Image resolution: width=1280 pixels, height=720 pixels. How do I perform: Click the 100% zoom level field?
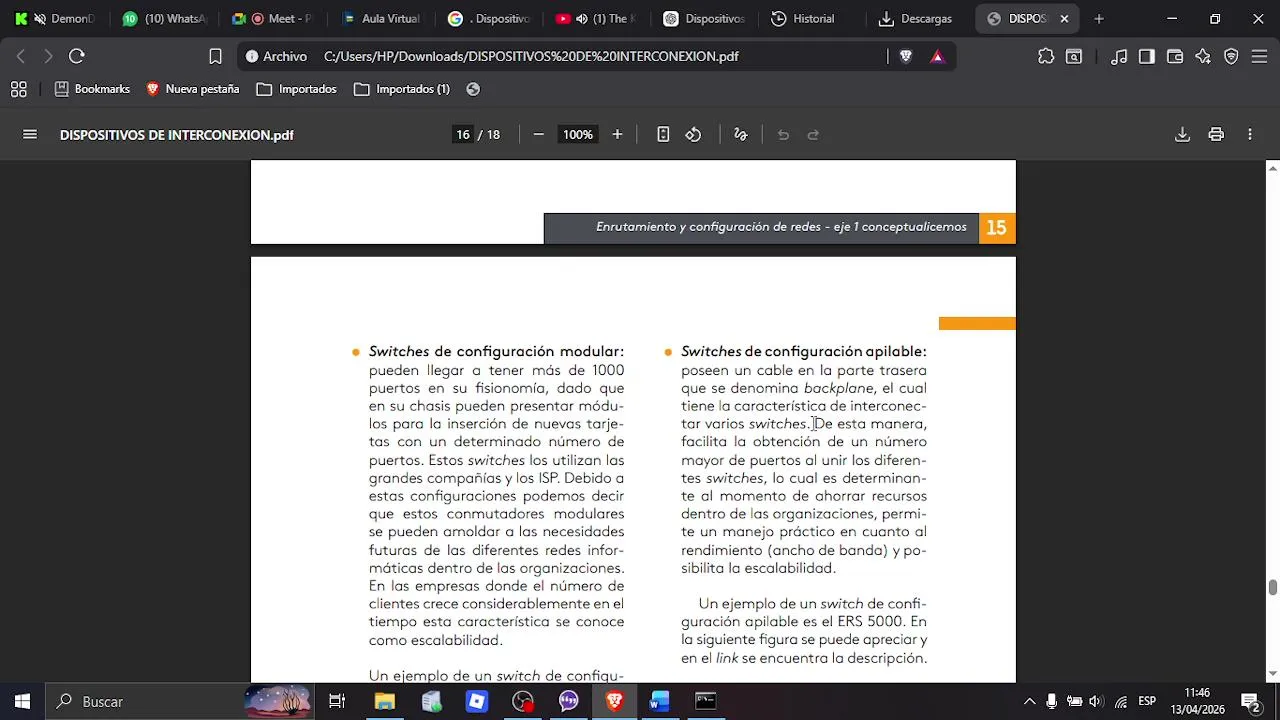577,135
